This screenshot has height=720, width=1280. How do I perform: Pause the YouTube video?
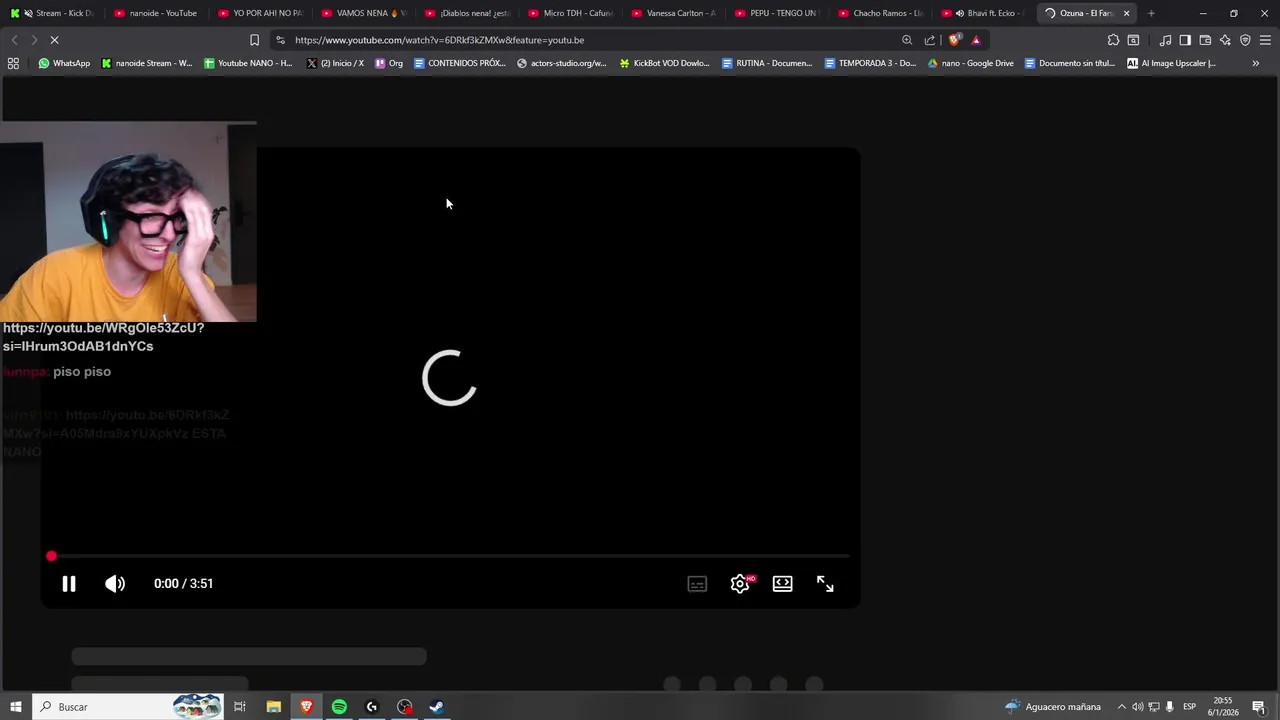[69, 584]
